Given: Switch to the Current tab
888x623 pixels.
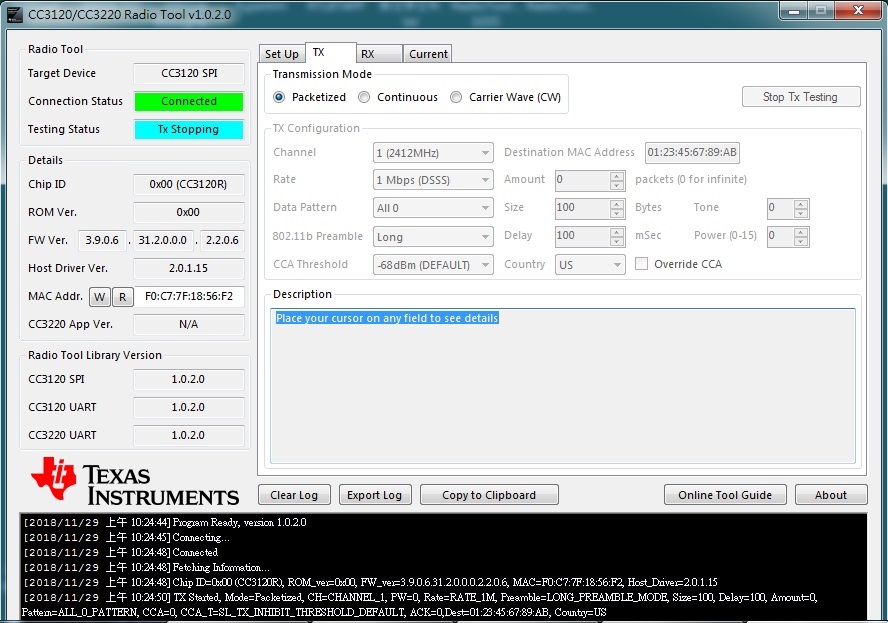Looking at the screenshot, I should click(428, 54).
